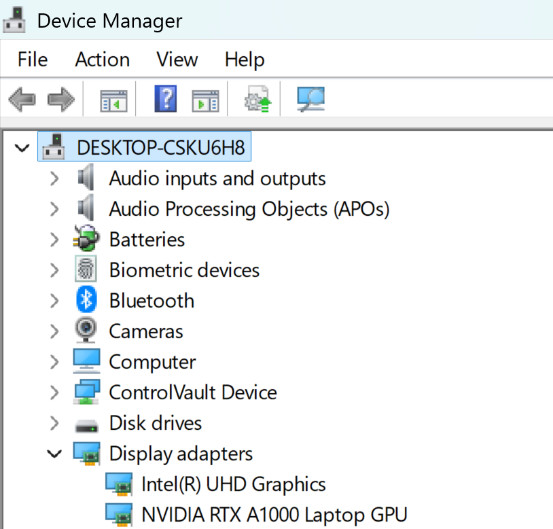Screen dimensions: 553x529
Task: Open the File menu
Action: (x=32, y=59)
